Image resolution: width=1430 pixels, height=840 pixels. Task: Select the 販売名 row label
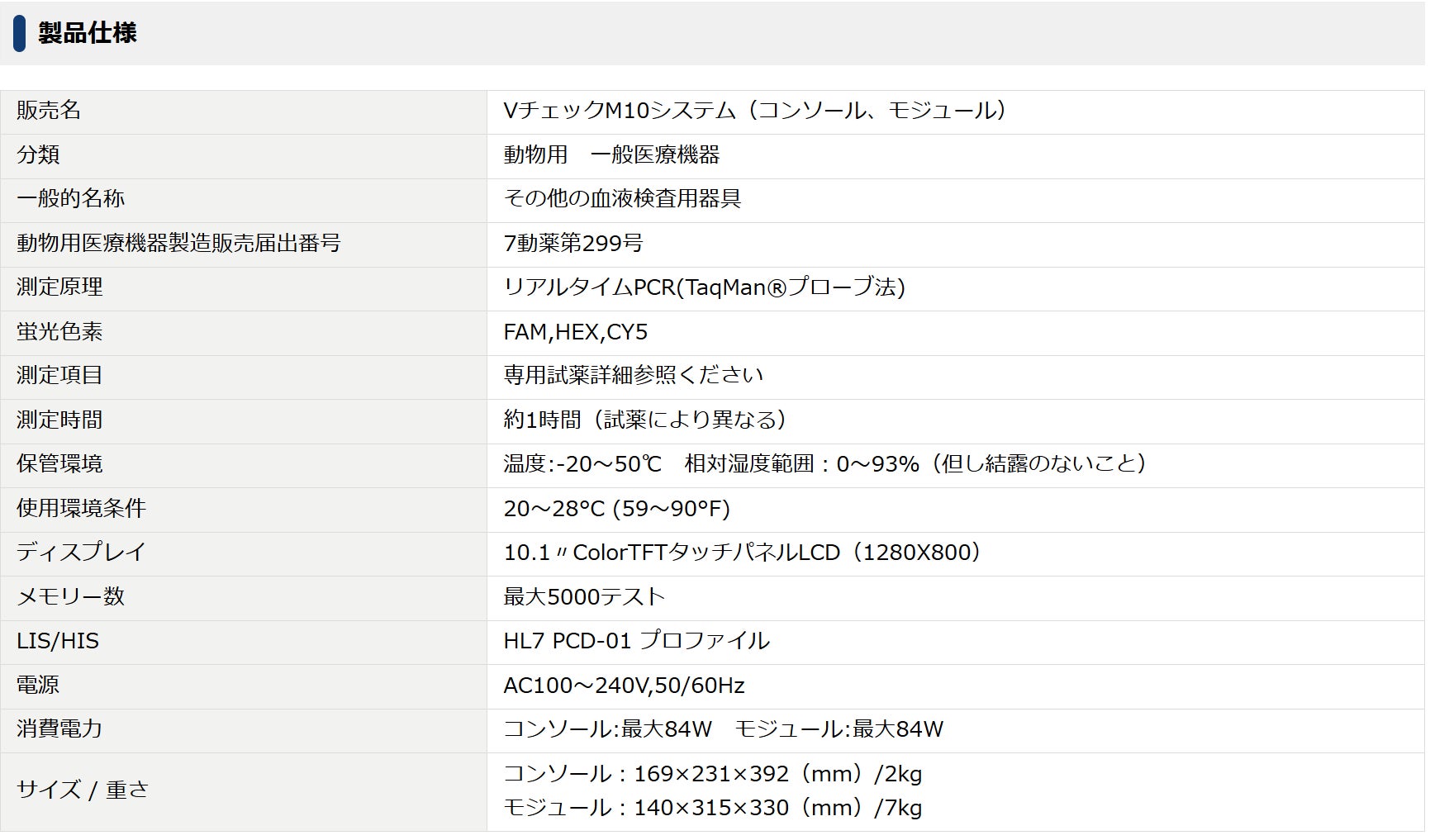(49, 111)
